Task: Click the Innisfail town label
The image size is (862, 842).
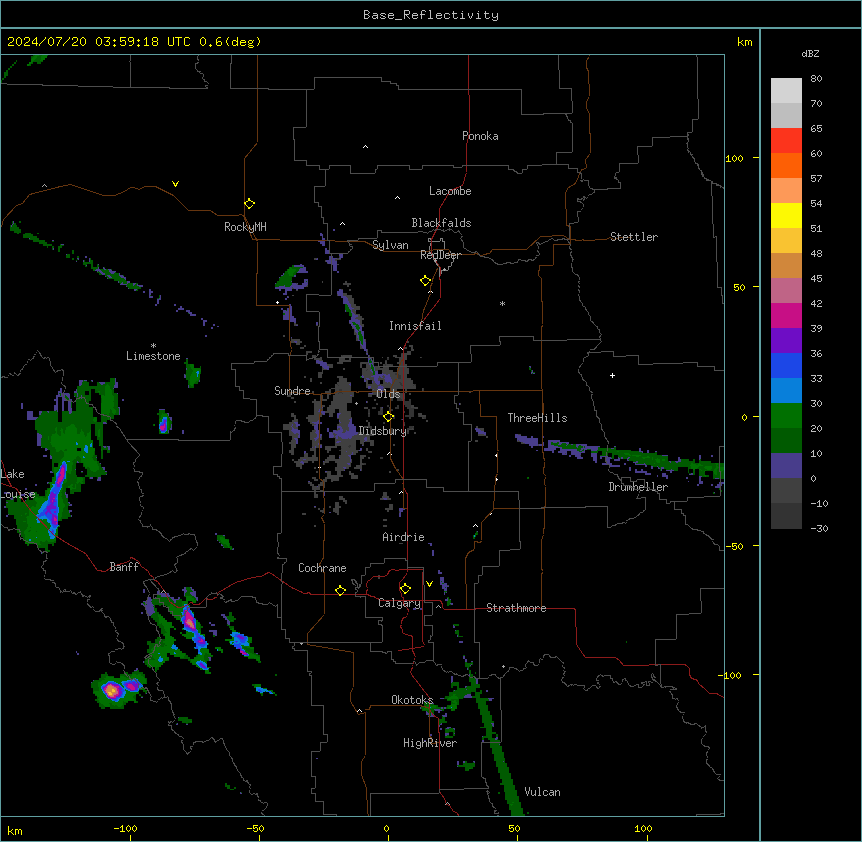Action: (x=415, y=326)
